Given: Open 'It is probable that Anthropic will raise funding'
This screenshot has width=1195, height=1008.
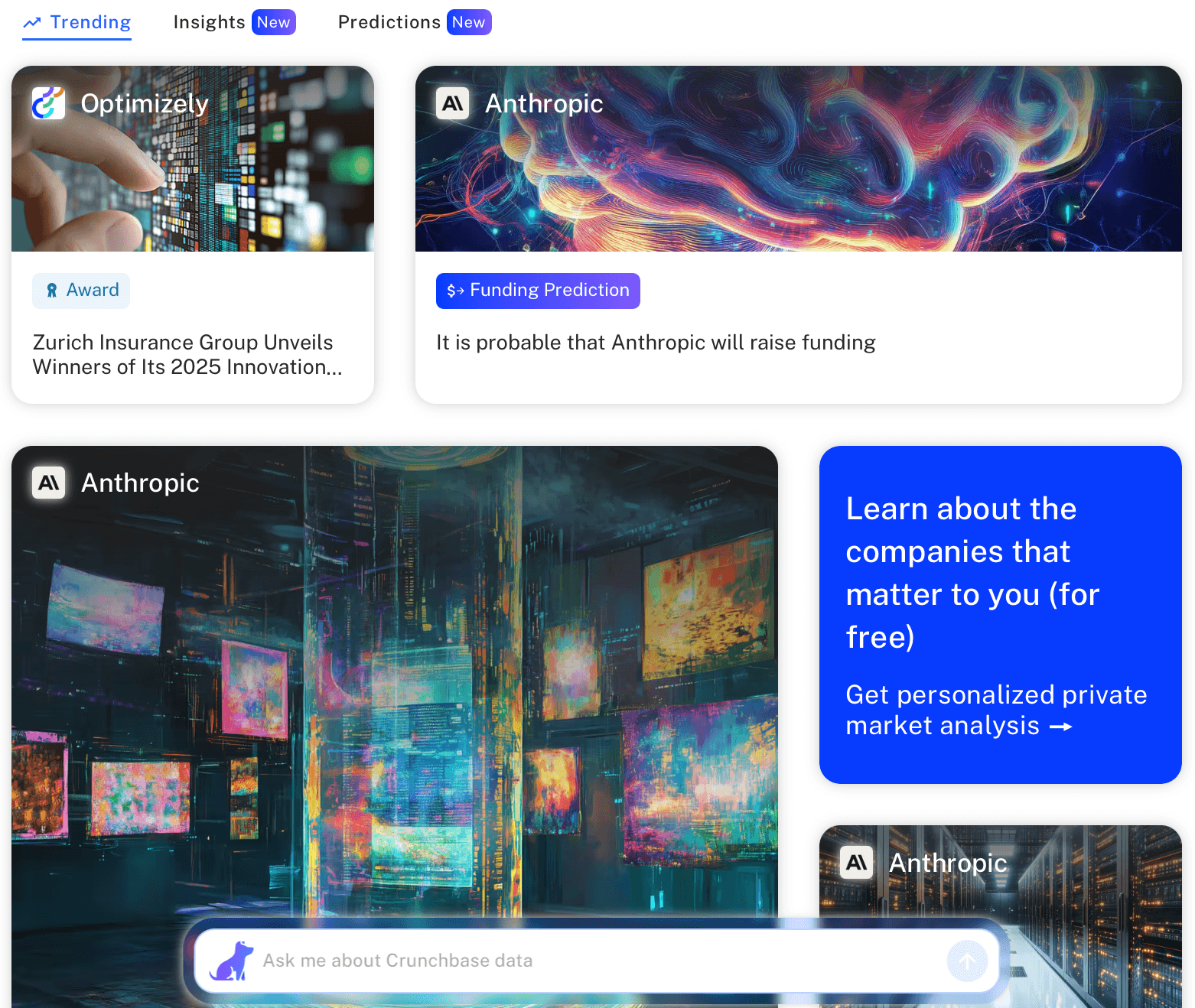Looking at the screenshot, I should pos(656,343).
